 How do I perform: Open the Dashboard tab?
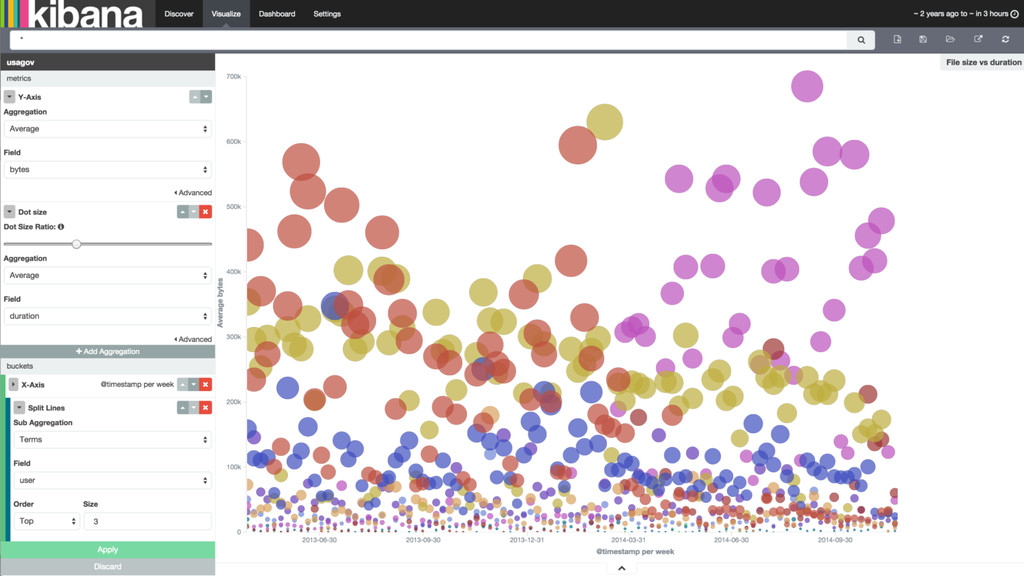tap(277, 14)
